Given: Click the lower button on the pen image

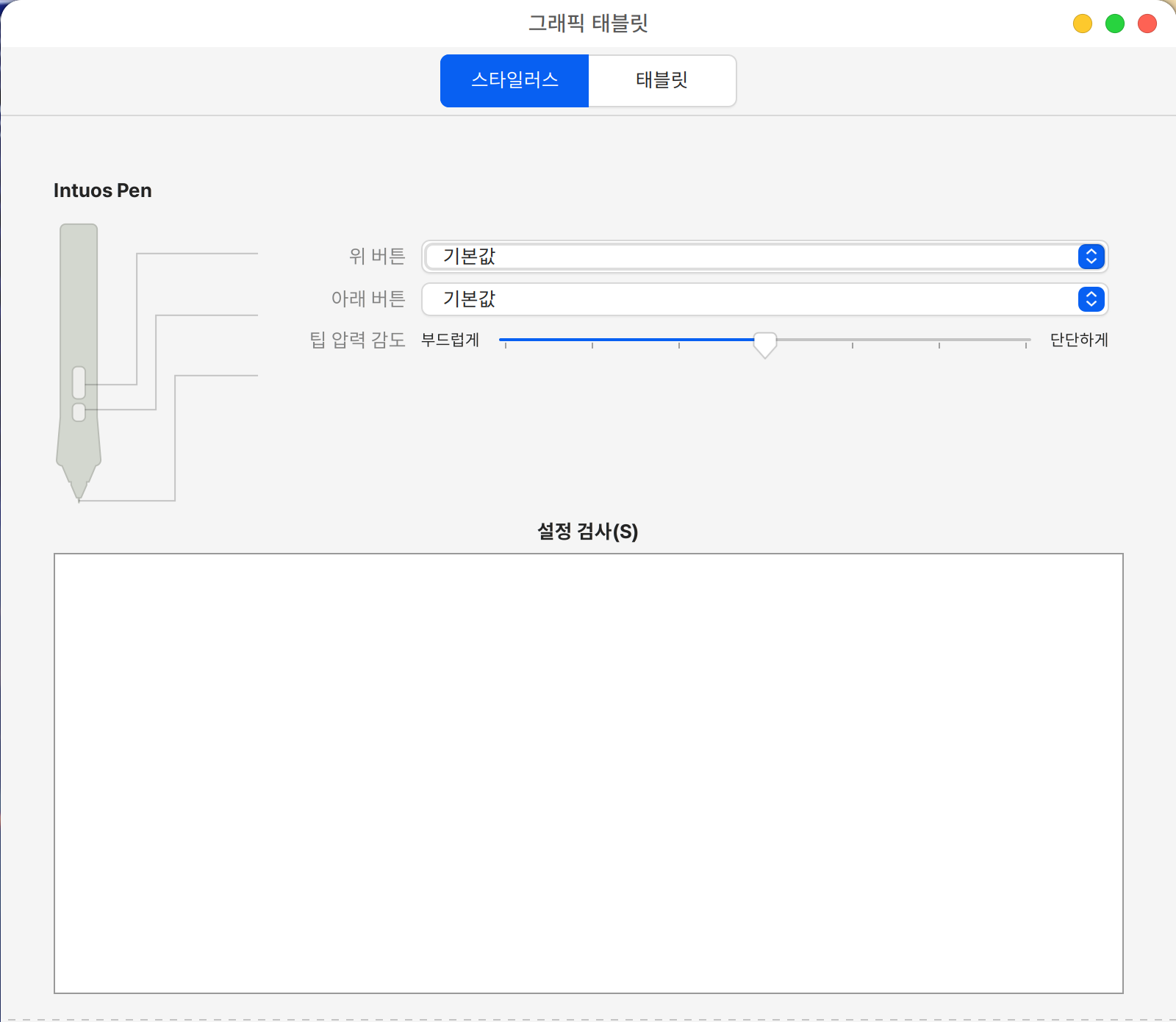Looking at the screenshot, I should (79, 412).
